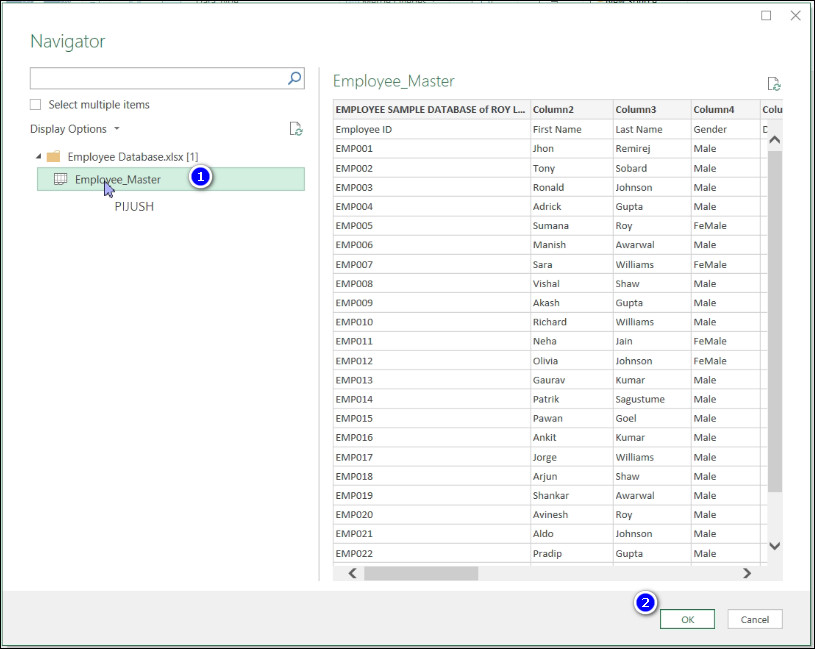Click the down arrow on the vertical scrollbar

tap(774, 546)
